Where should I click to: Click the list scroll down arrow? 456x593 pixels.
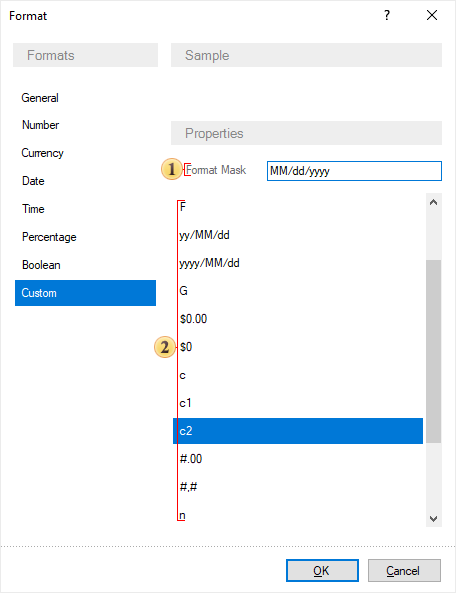[x=434, y=518]
